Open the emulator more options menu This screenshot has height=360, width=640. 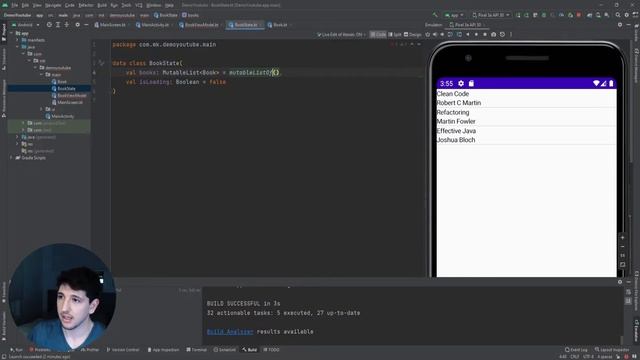point(511,35)
